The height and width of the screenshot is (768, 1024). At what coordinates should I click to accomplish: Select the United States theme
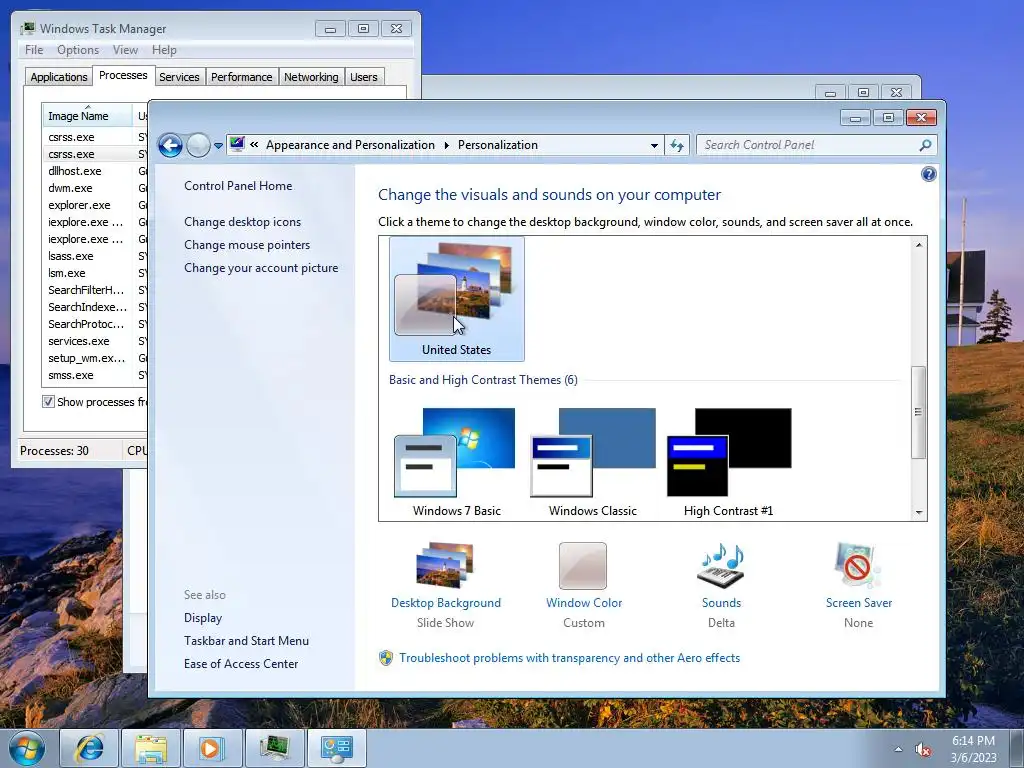tap(456, 298)
